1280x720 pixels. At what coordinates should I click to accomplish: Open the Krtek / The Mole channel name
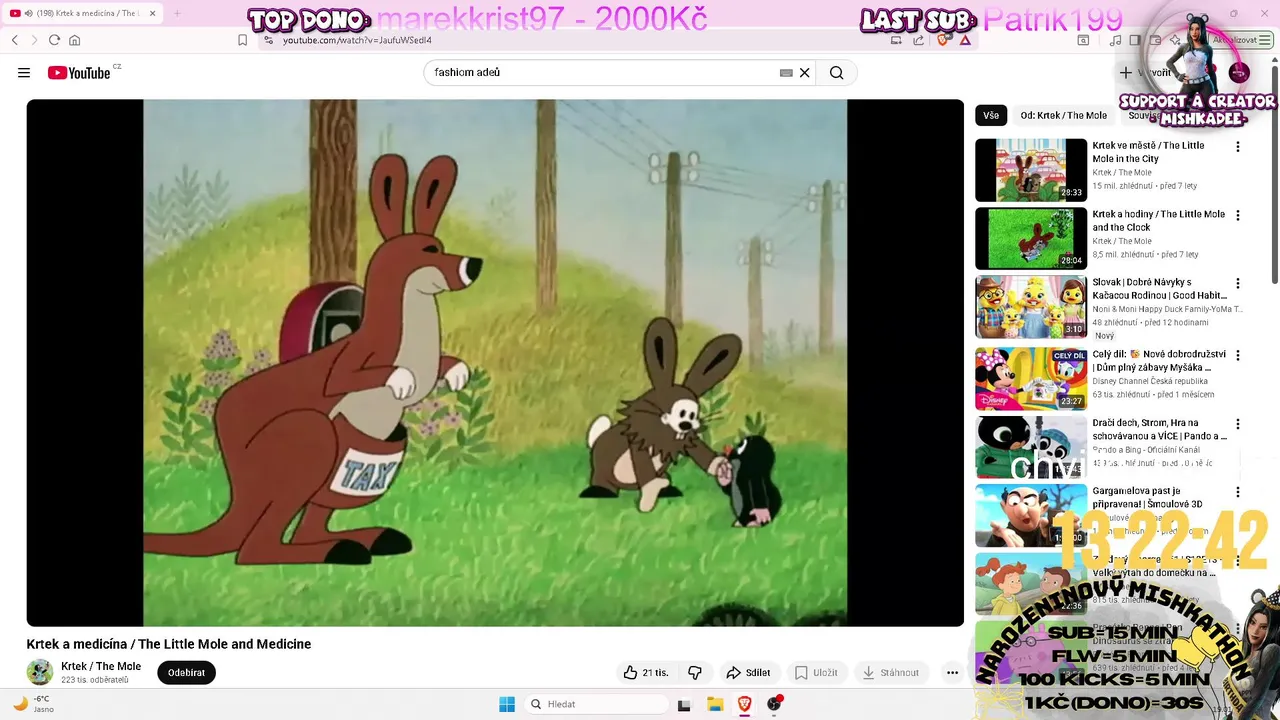(101, 666)
